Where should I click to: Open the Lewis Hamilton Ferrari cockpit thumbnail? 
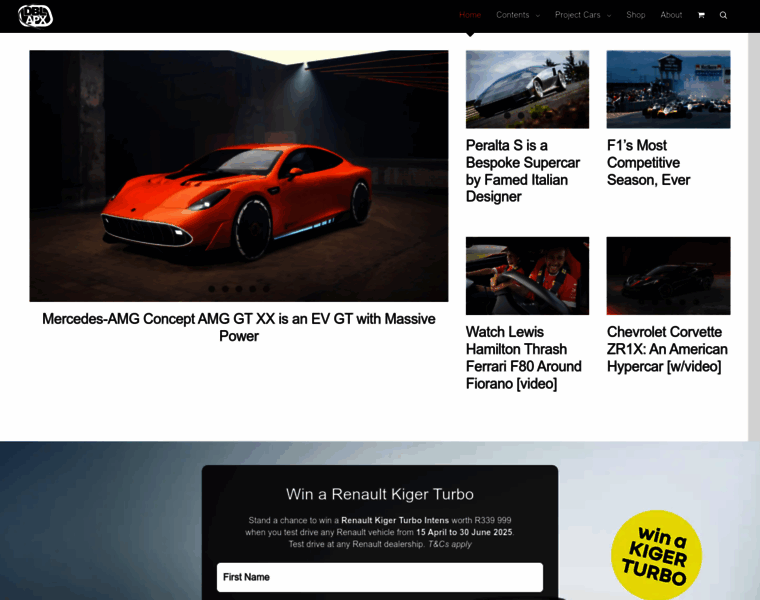pyautogui.click(x=527, y=276)
